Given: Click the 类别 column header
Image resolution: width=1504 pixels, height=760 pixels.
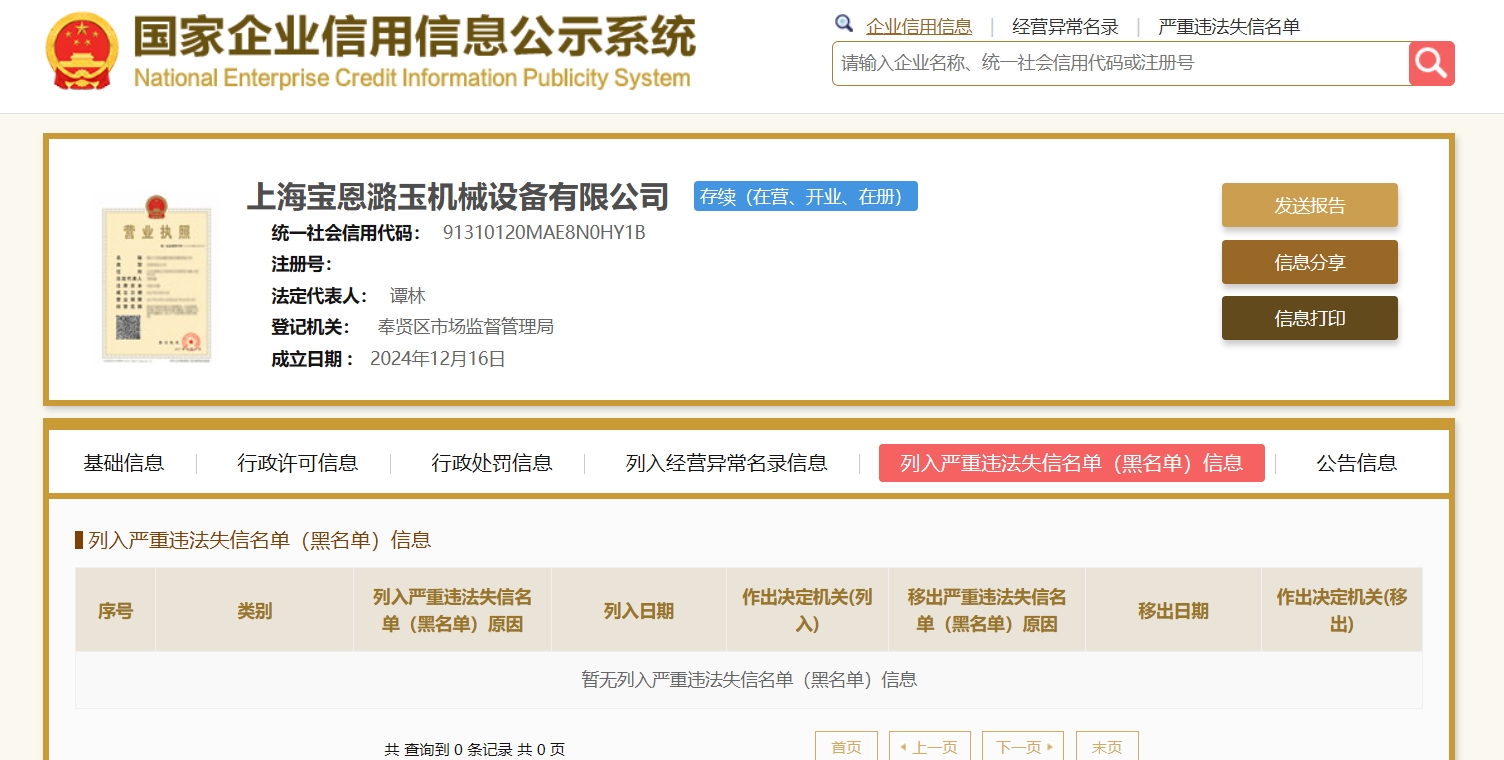Looking at the screenshot, I should 254,611.
